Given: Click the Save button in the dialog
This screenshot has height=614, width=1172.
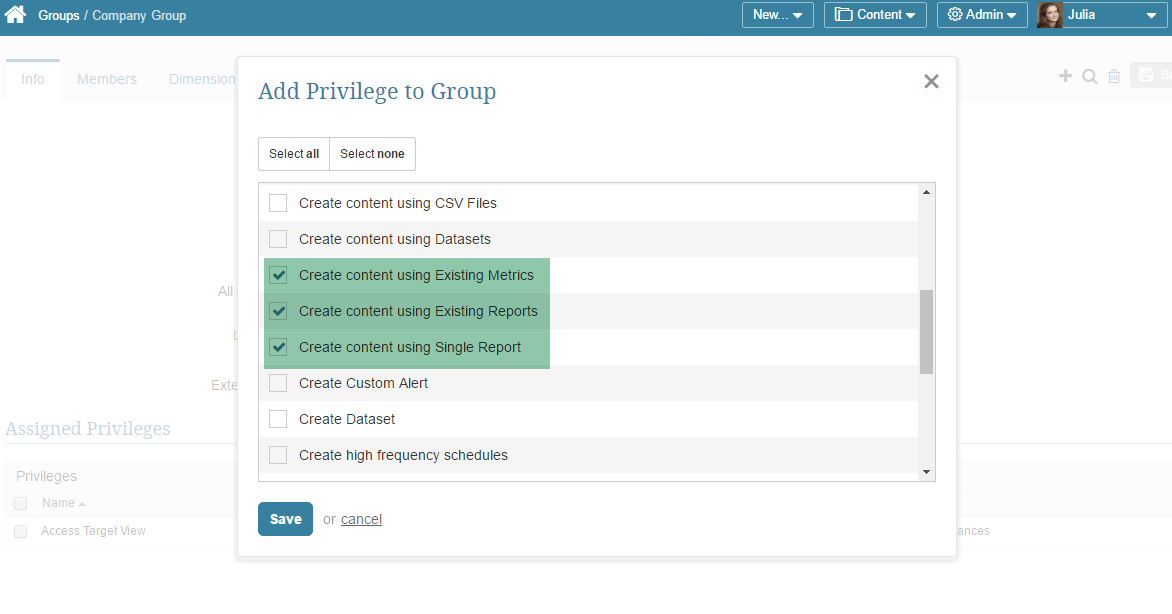Looking at the screenshot, I should pos(285,519).
